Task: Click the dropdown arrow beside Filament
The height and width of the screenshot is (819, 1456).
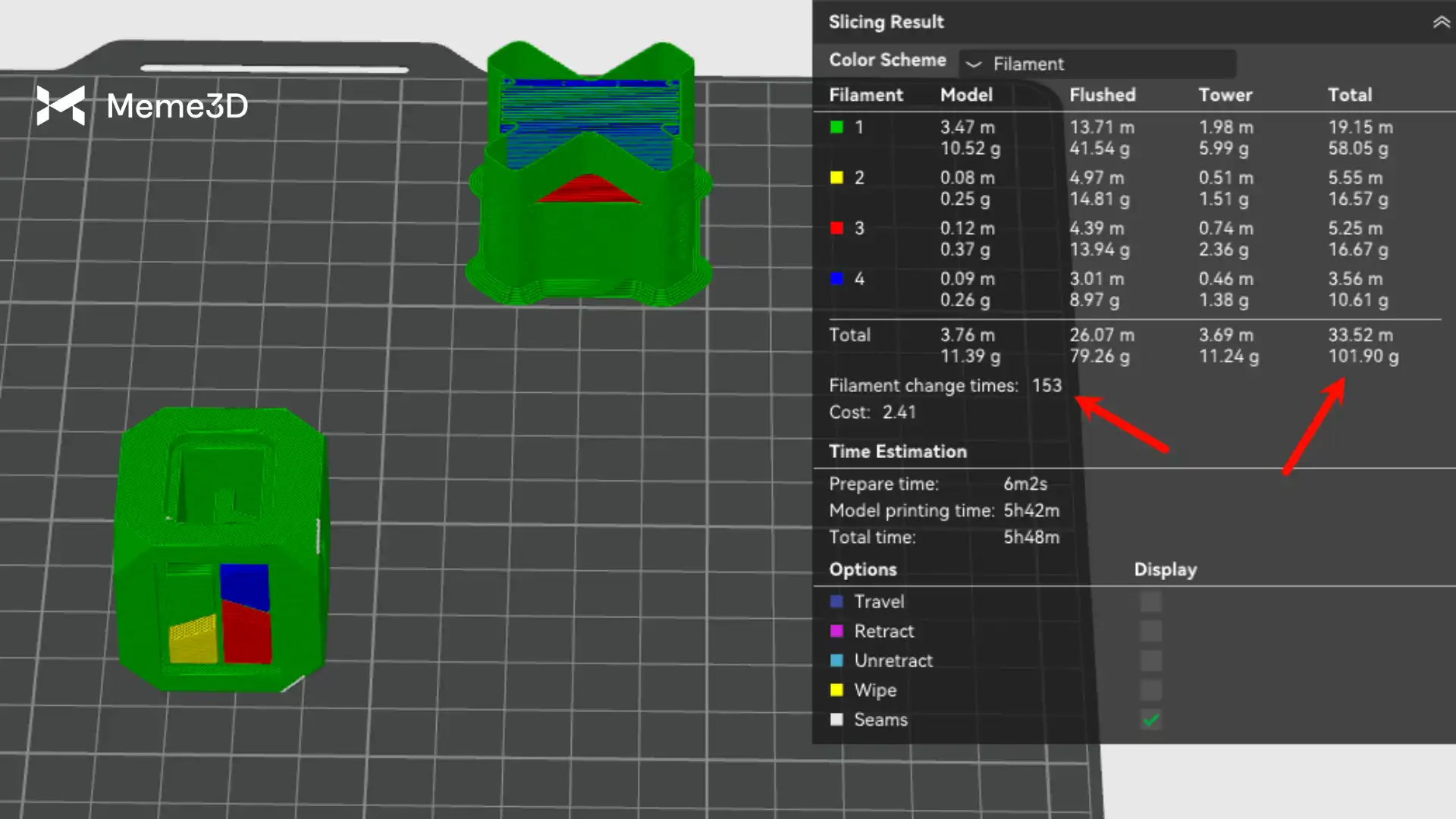Action: [974, 64]
